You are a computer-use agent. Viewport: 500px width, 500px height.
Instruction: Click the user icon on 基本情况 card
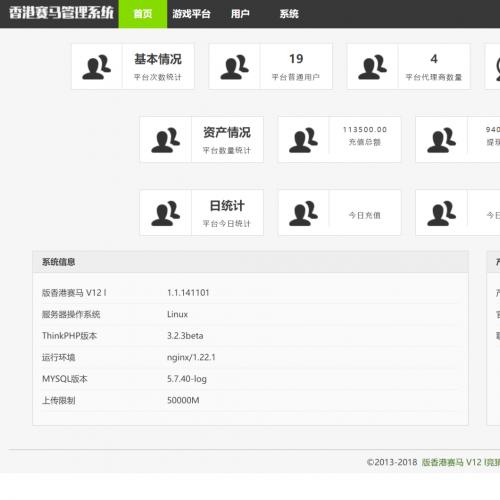coord(96,67)
